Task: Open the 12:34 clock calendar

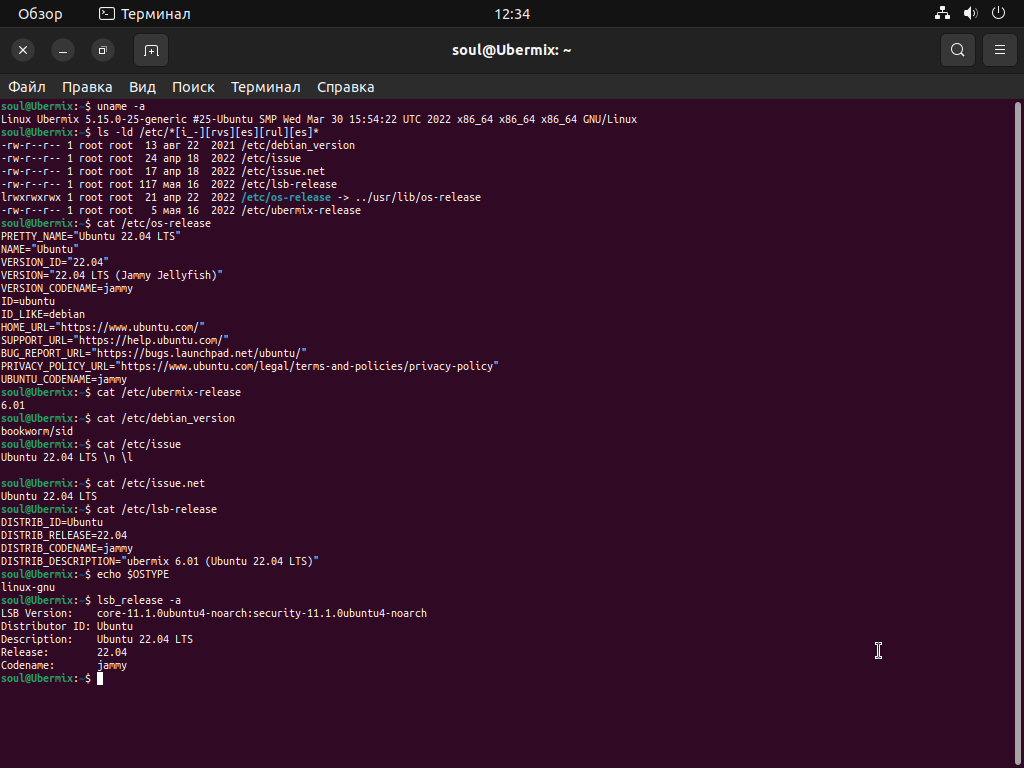Action: click(512, 14)
